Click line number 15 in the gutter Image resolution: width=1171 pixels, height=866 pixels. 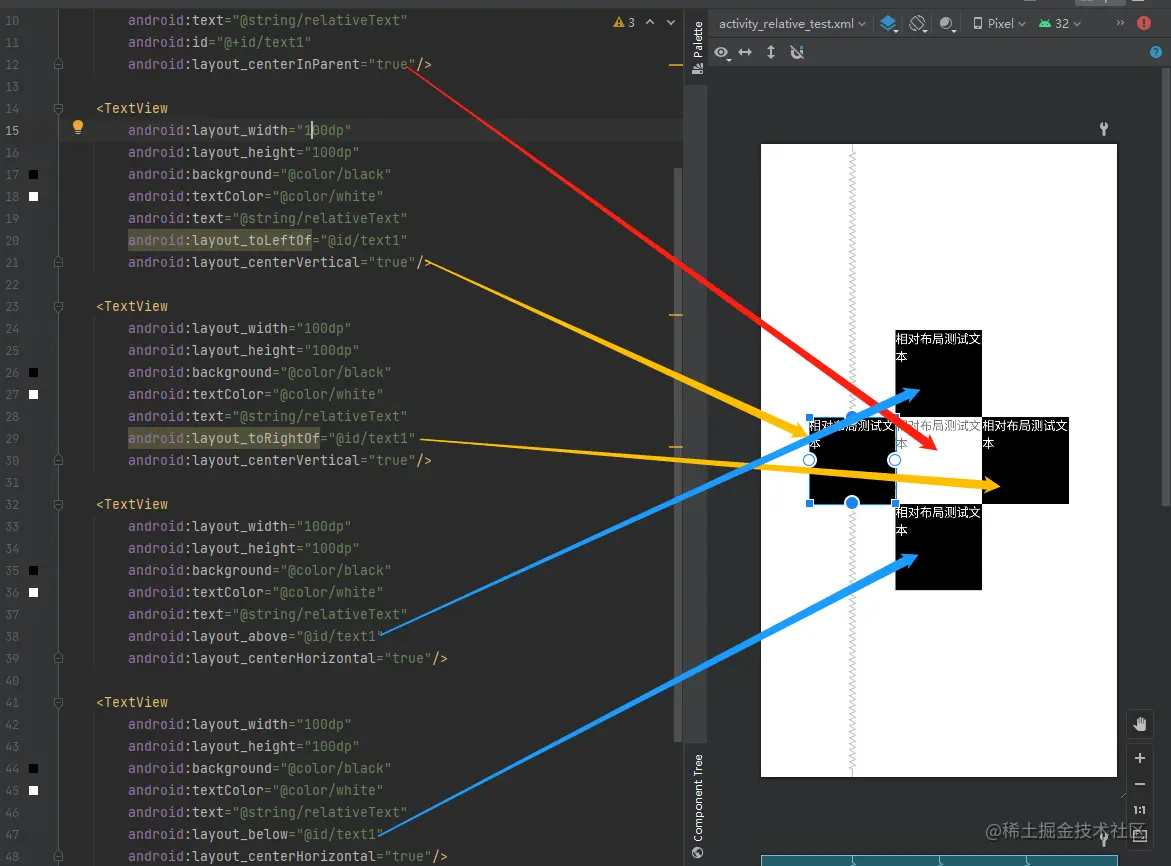[x=13, y=130]
